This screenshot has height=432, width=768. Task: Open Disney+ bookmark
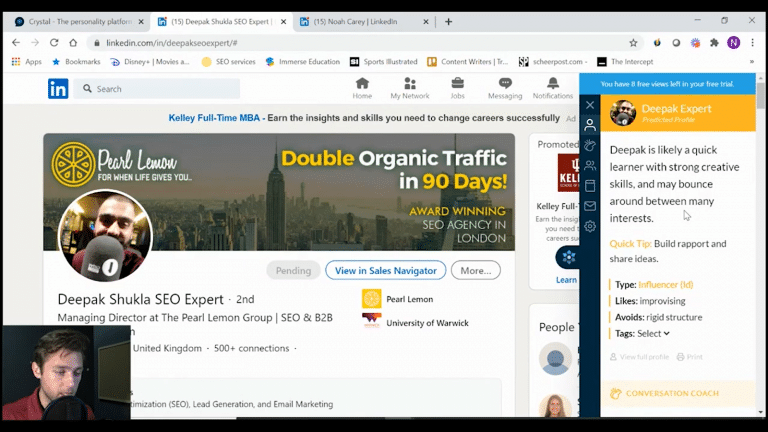(x=150, y=62)
